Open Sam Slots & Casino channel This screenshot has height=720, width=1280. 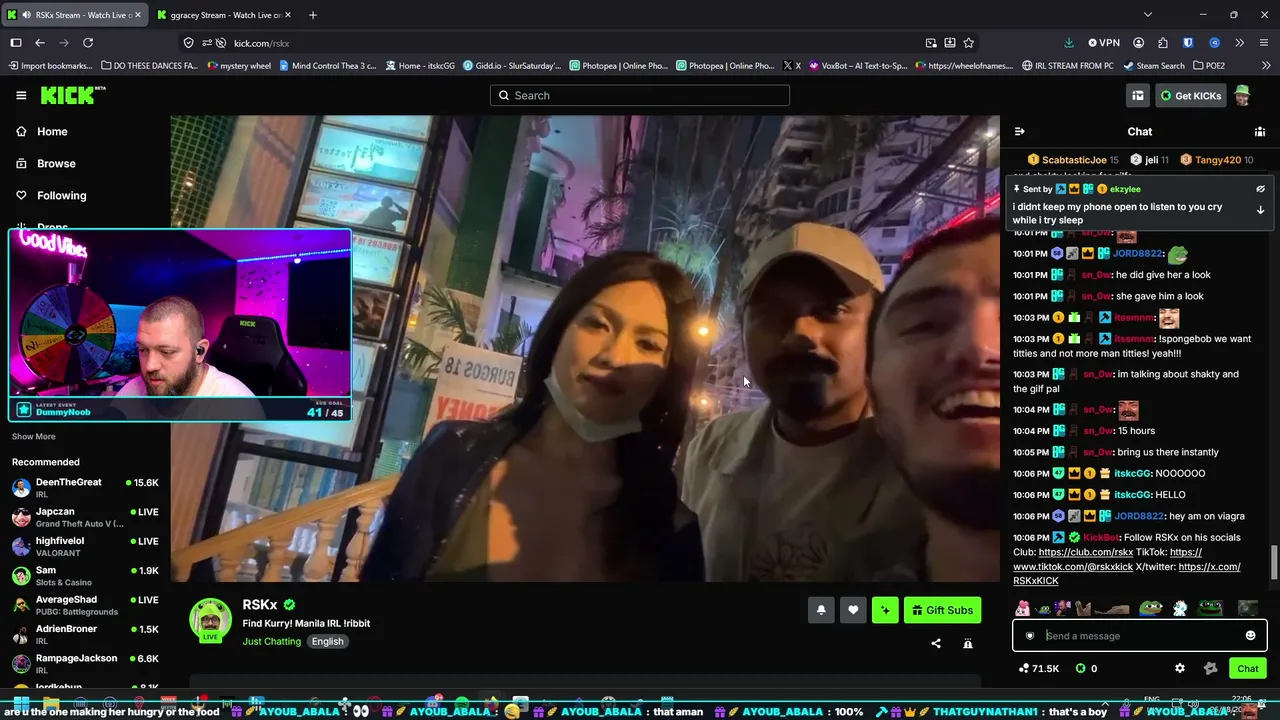(x=85, y=576)
